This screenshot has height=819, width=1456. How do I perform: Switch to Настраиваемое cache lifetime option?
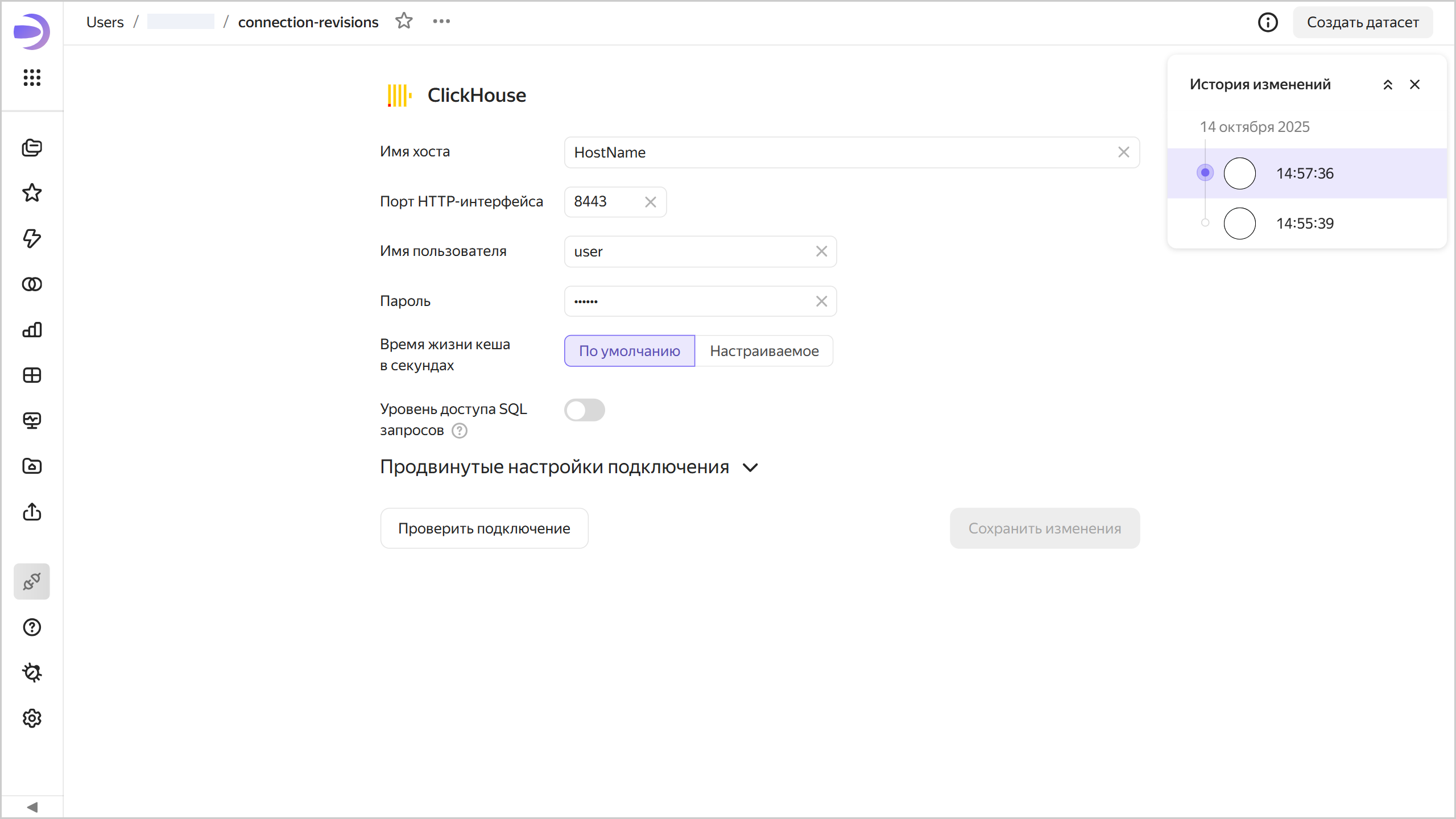[764, 351]
